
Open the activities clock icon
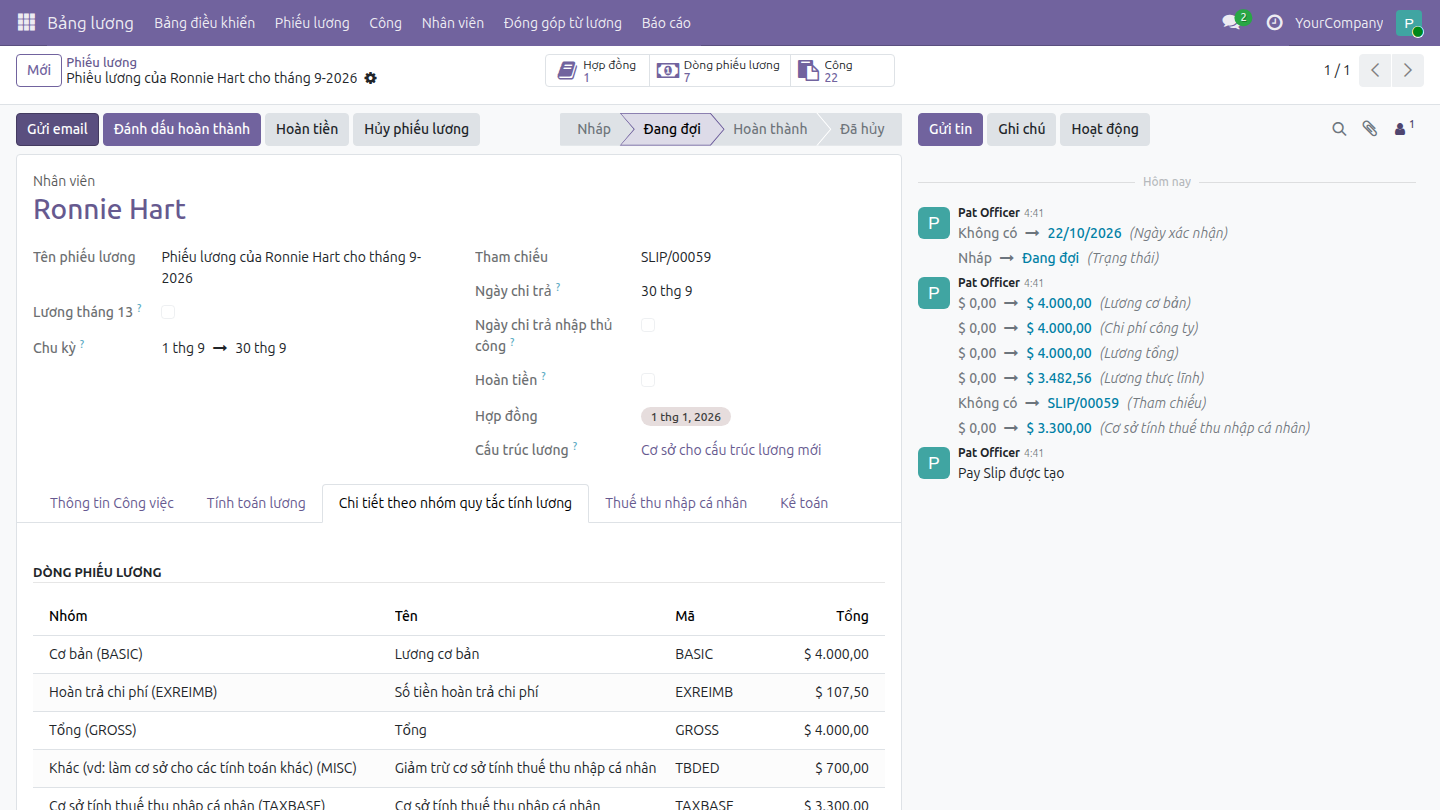pos(1274,22)
